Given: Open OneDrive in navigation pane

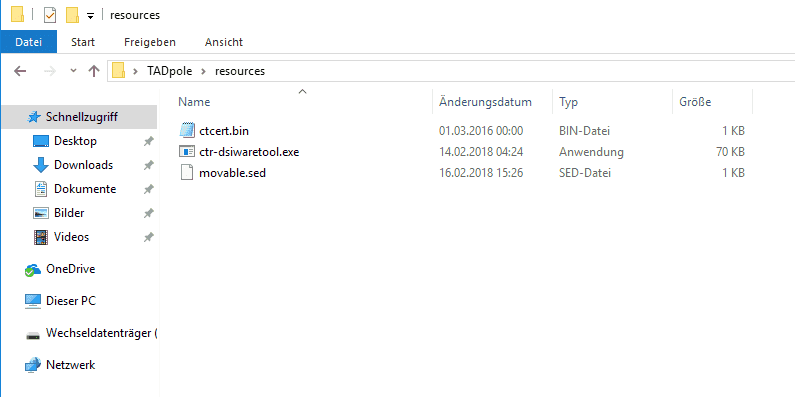Looking at the screenshot, I should click(70, 269).
